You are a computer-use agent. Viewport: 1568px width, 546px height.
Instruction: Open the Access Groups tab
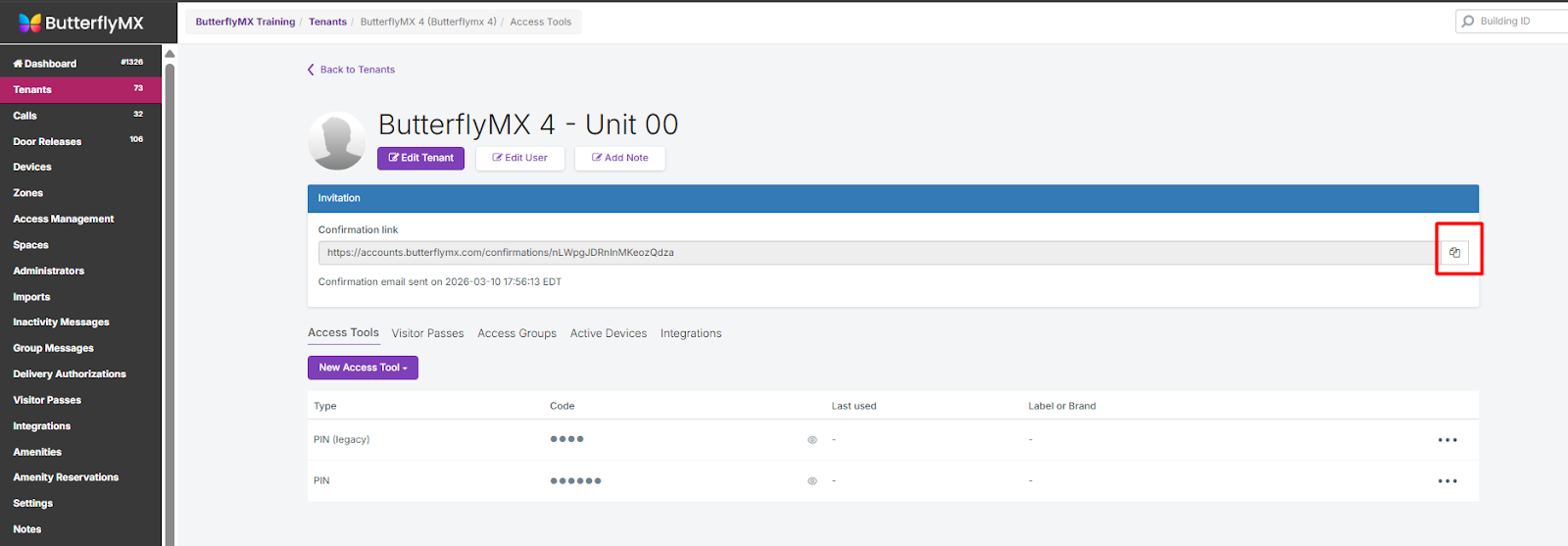click(516, 333)
